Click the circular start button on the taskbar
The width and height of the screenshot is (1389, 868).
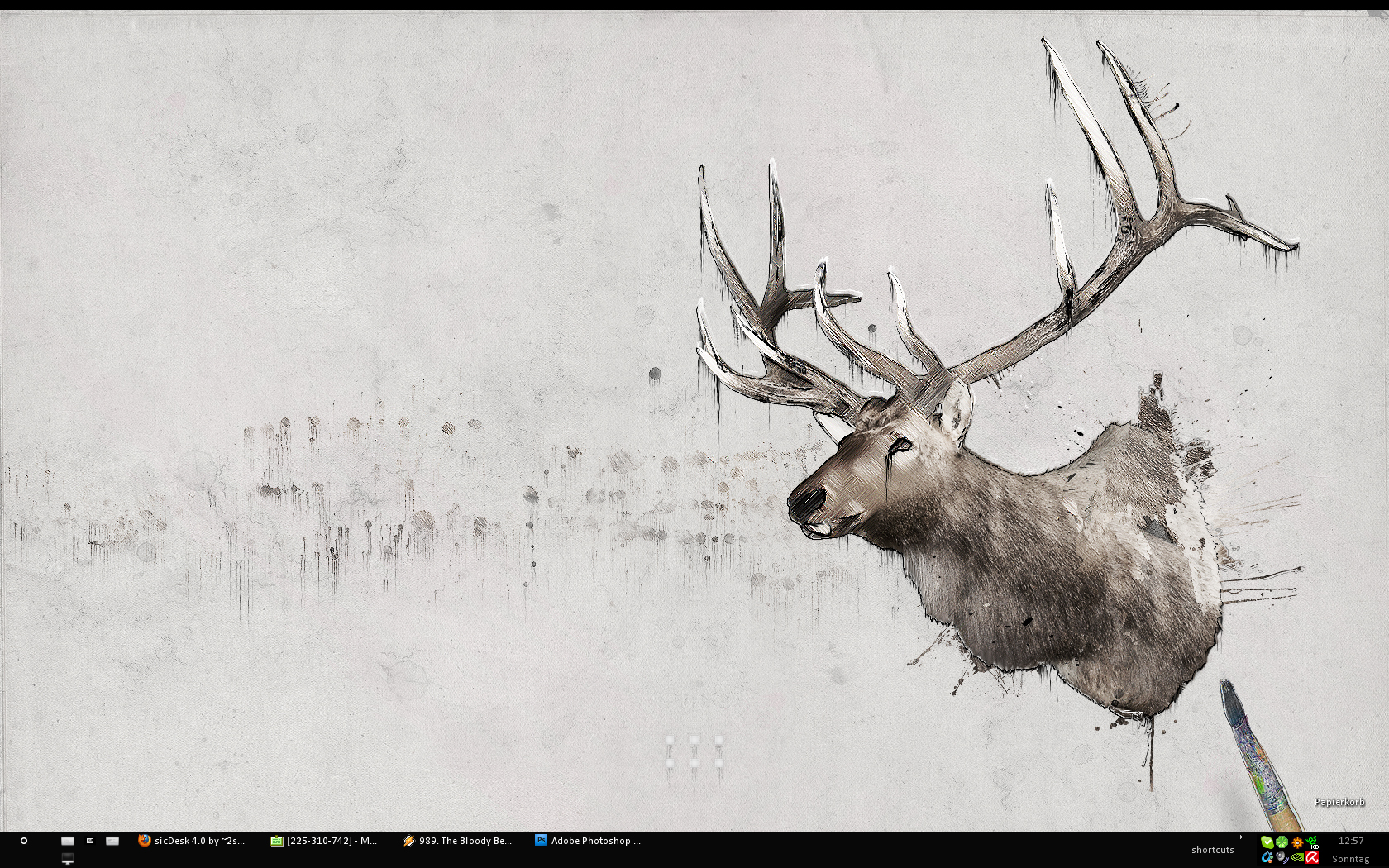click(x=24, y=841)
